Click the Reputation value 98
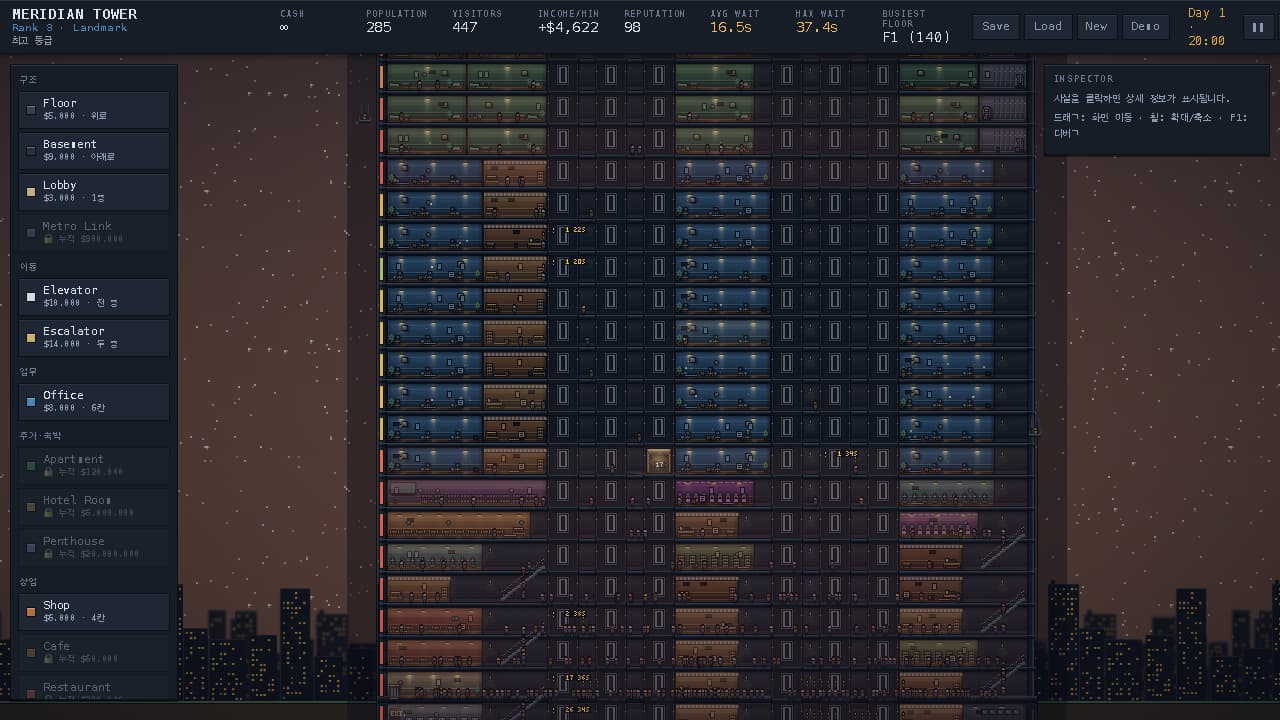The width and height of the screenshot is (1280, 720). [632, 28]
